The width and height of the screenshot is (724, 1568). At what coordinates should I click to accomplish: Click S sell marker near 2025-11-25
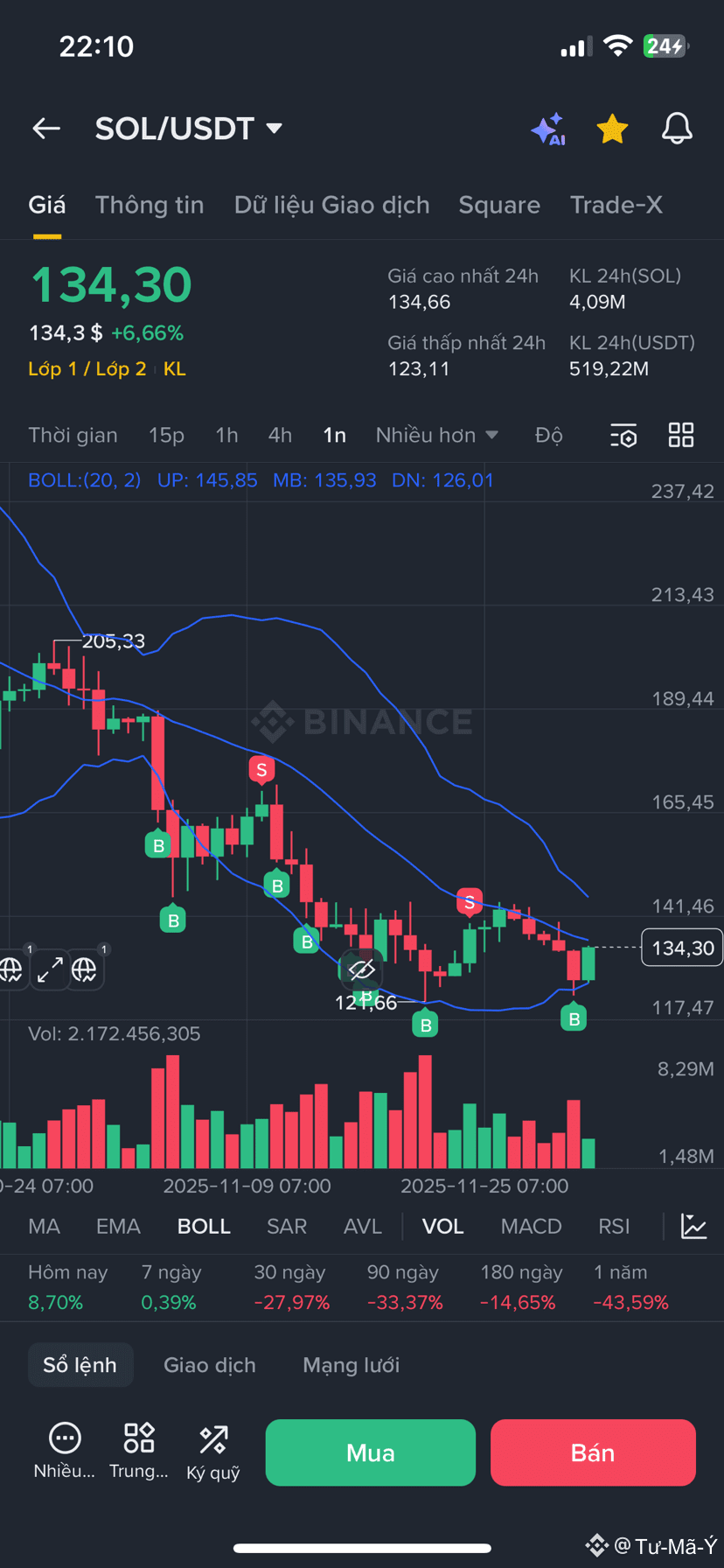[x=470, y=902]
